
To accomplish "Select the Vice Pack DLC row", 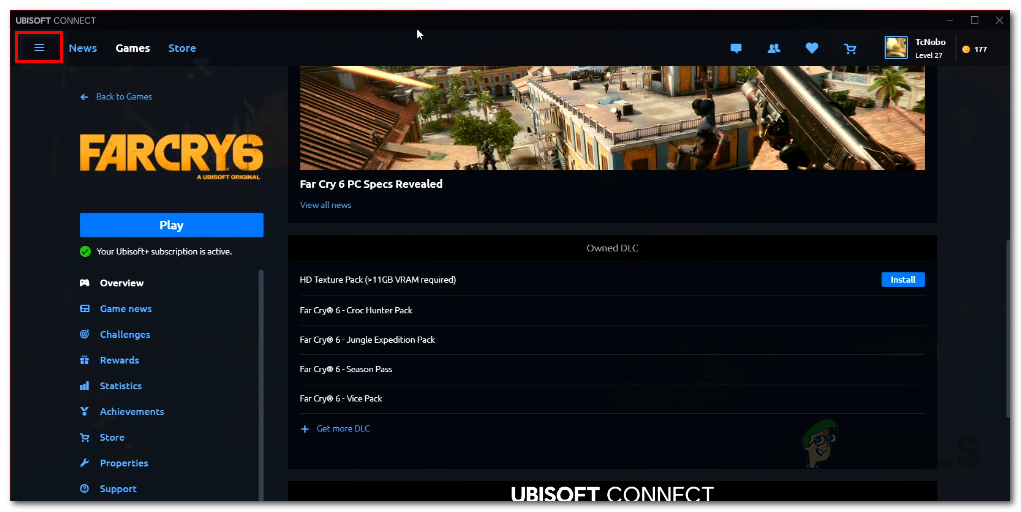I will coord(612,399).
